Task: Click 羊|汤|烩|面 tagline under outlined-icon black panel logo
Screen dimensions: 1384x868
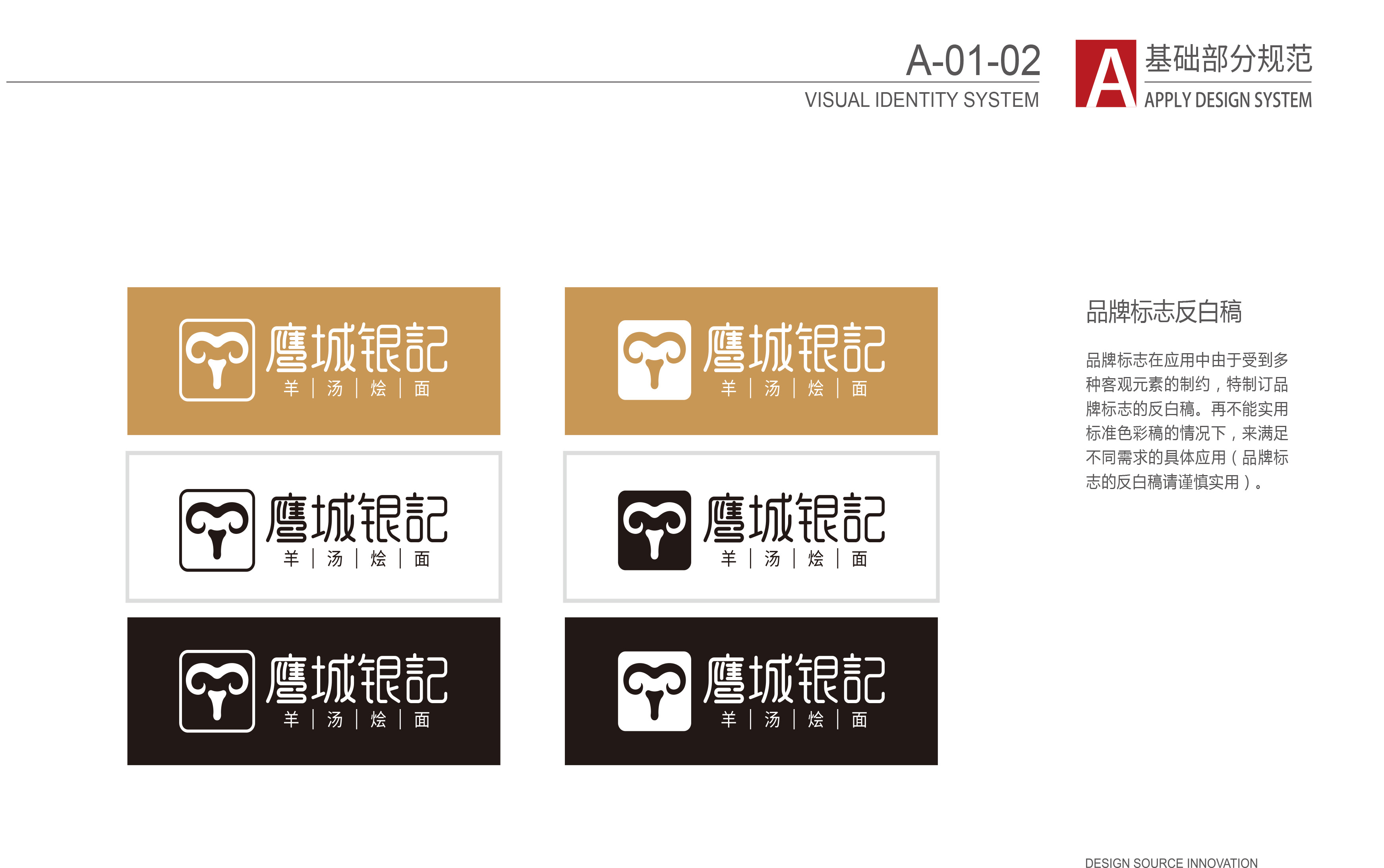Action: tap(356, 719)
